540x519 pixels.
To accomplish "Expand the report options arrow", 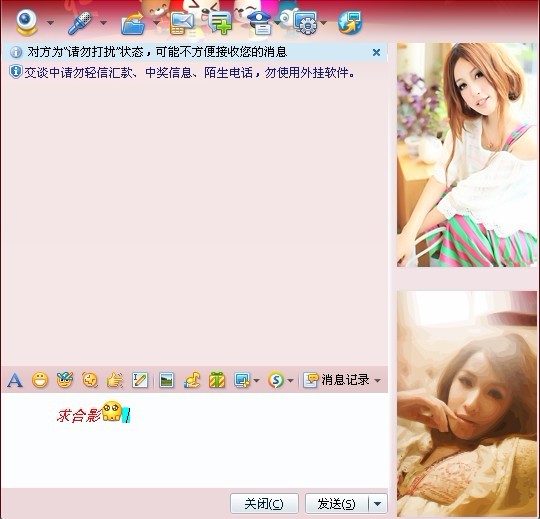I will [x=277, y=23].
